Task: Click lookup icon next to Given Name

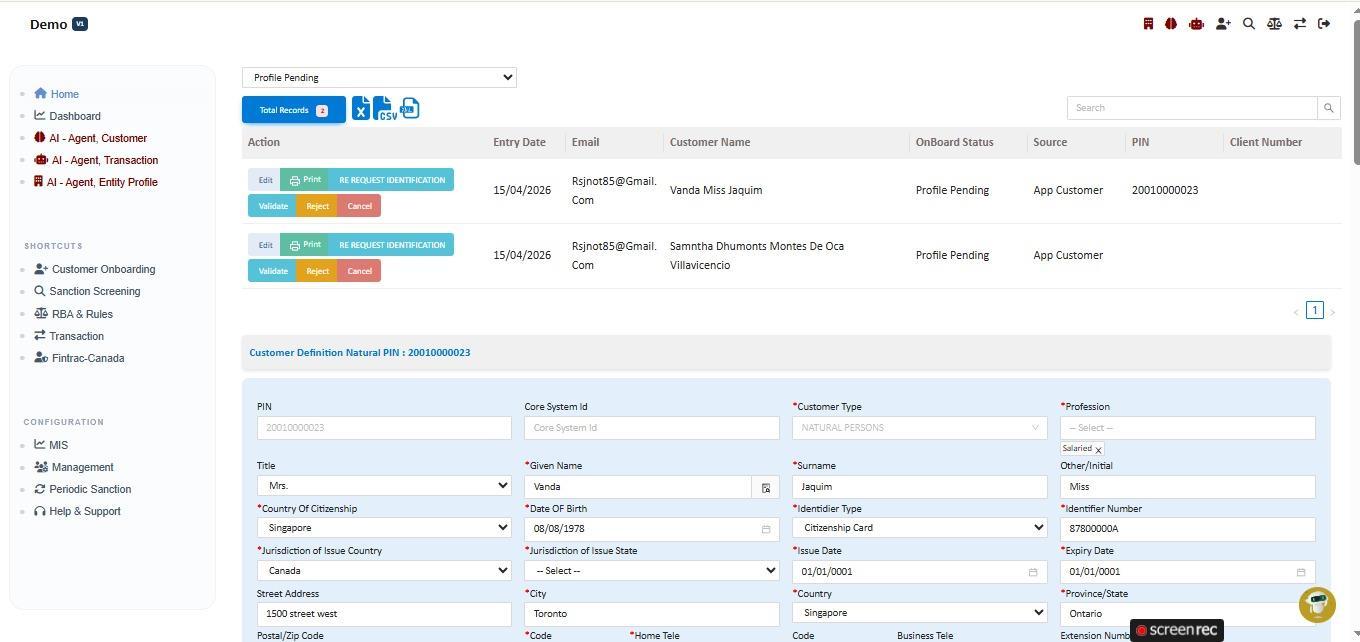Action: 766,487
